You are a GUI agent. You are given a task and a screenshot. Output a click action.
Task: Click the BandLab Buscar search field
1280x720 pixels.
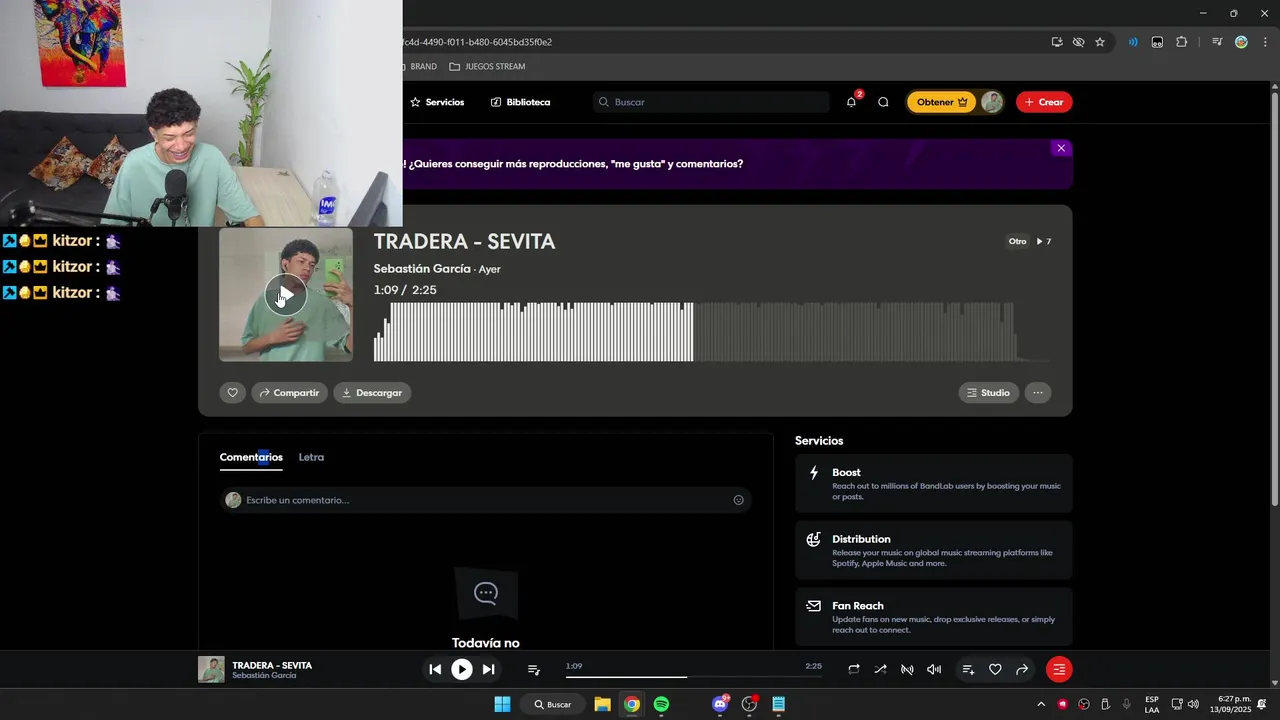711,102
